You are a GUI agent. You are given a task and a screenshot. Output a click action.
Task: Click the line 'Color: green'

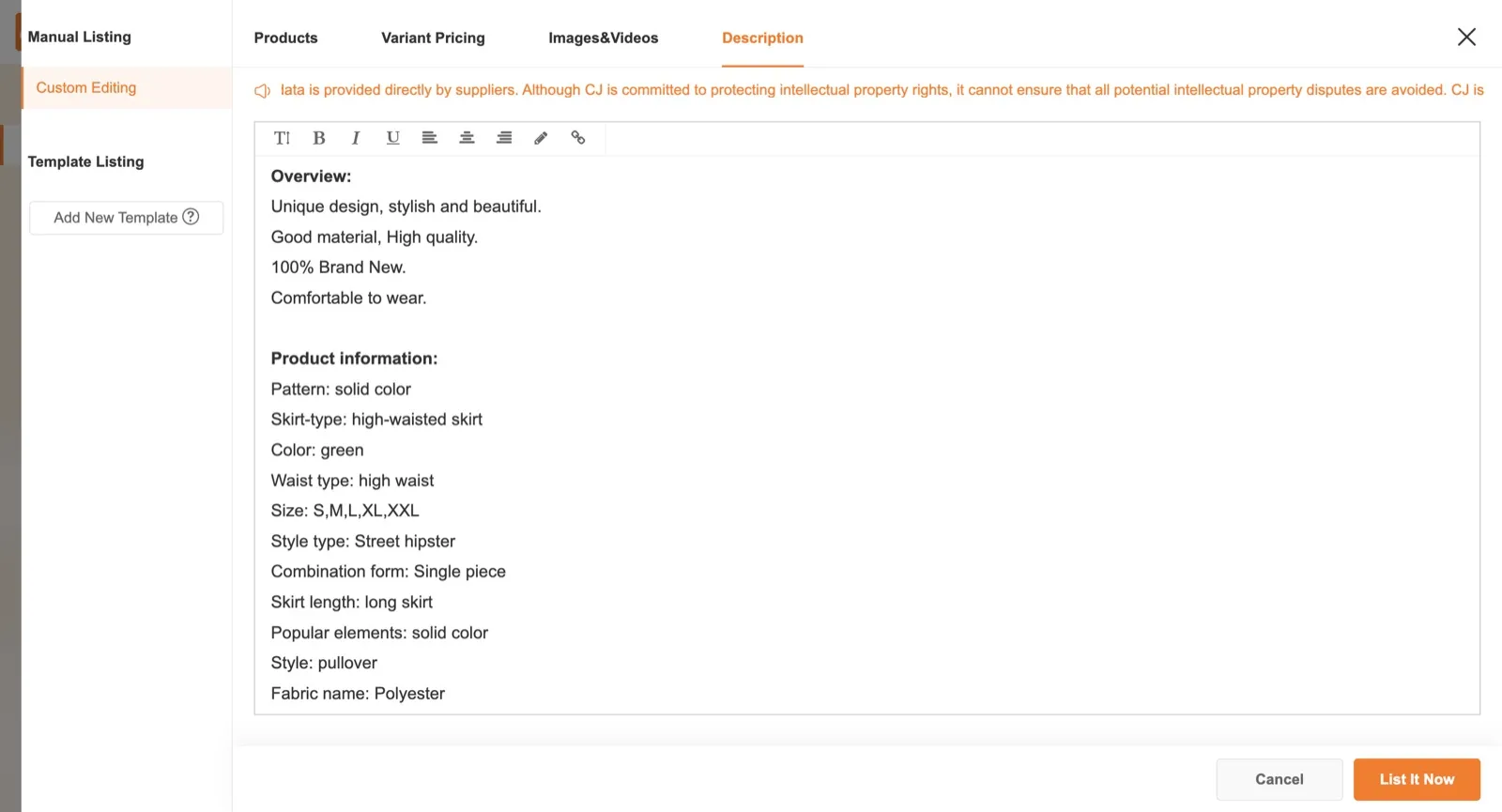click(x=317, y=451)
